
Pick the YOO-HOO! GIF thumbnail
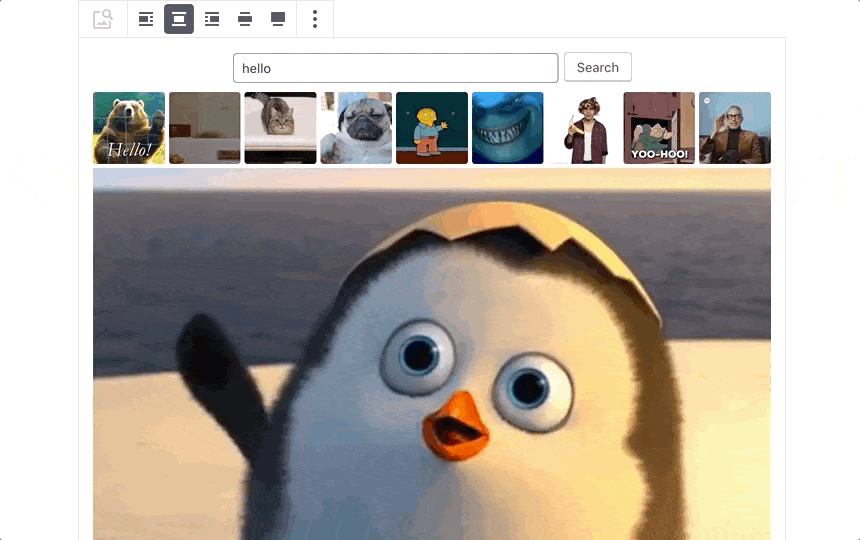(x=659, y=128)
